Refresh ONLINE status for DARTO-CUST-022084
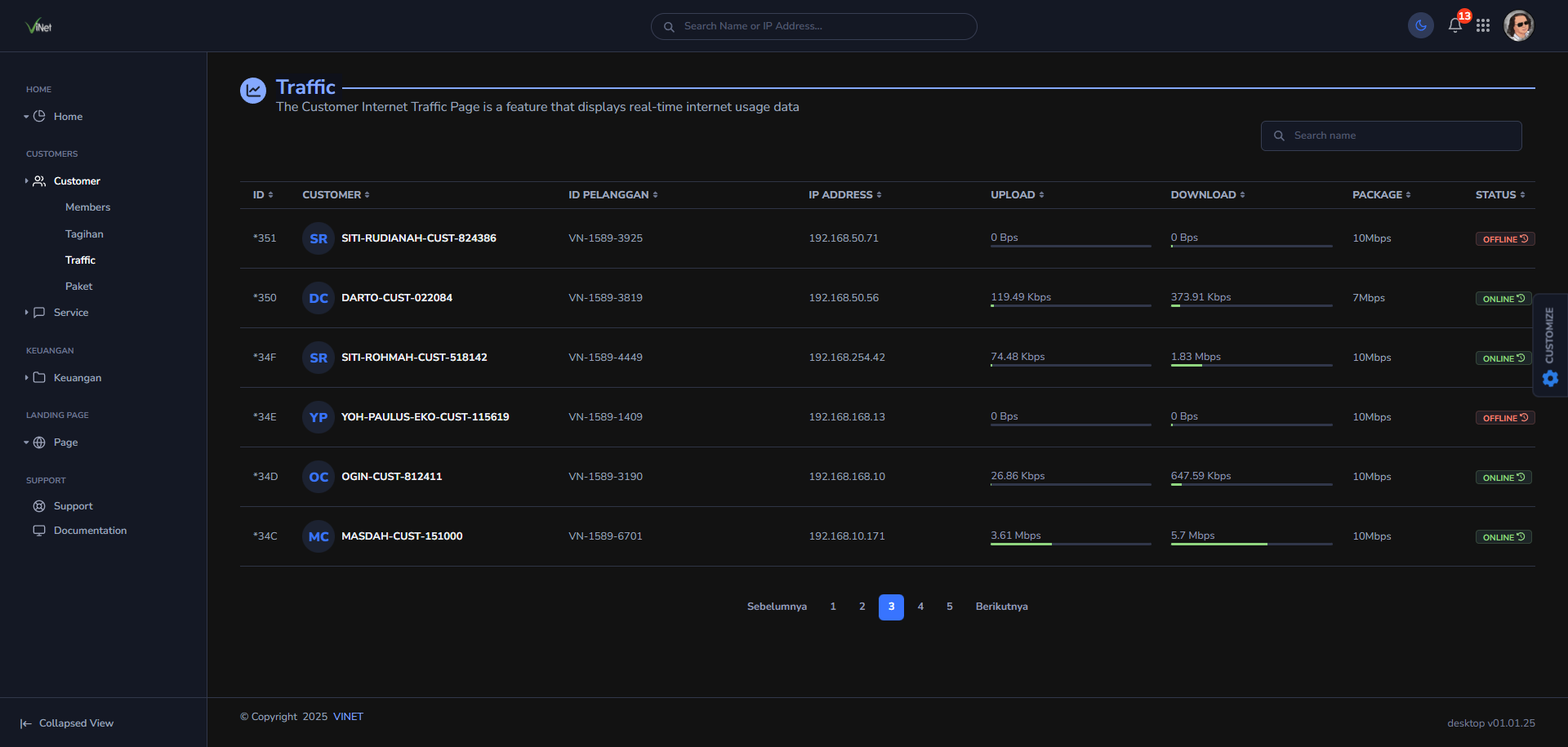Viewport: 1568px width, 747px height. 1521,298
